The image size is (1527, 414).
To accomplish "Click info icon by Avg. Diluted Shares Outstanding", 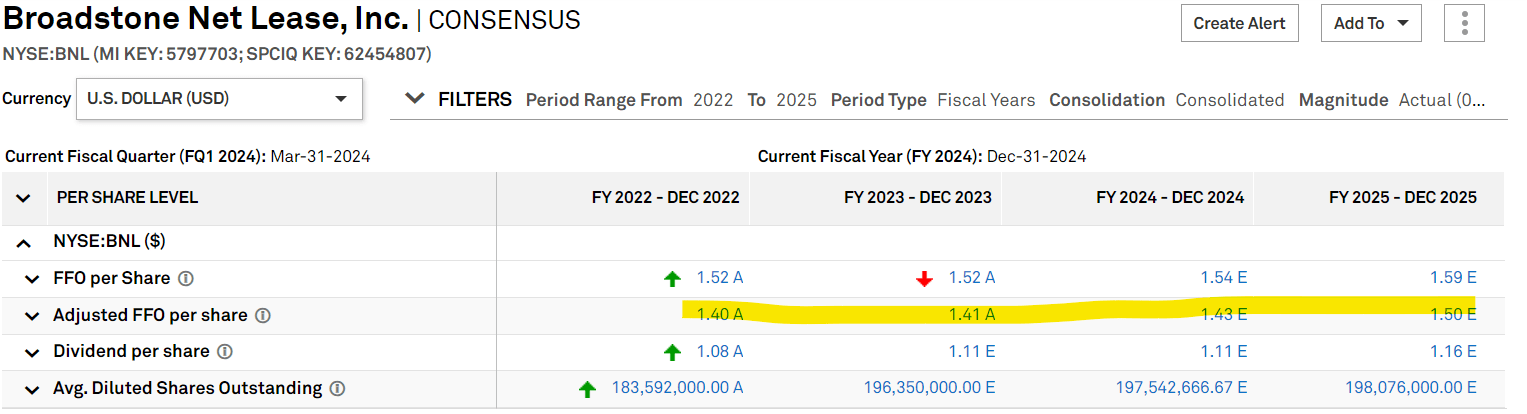I will (x=338, y=389).
